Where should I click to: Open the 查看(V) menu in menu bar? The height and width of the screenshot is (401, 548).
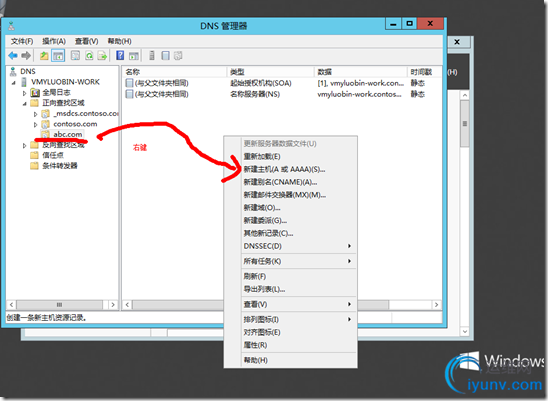pos(86,41)
